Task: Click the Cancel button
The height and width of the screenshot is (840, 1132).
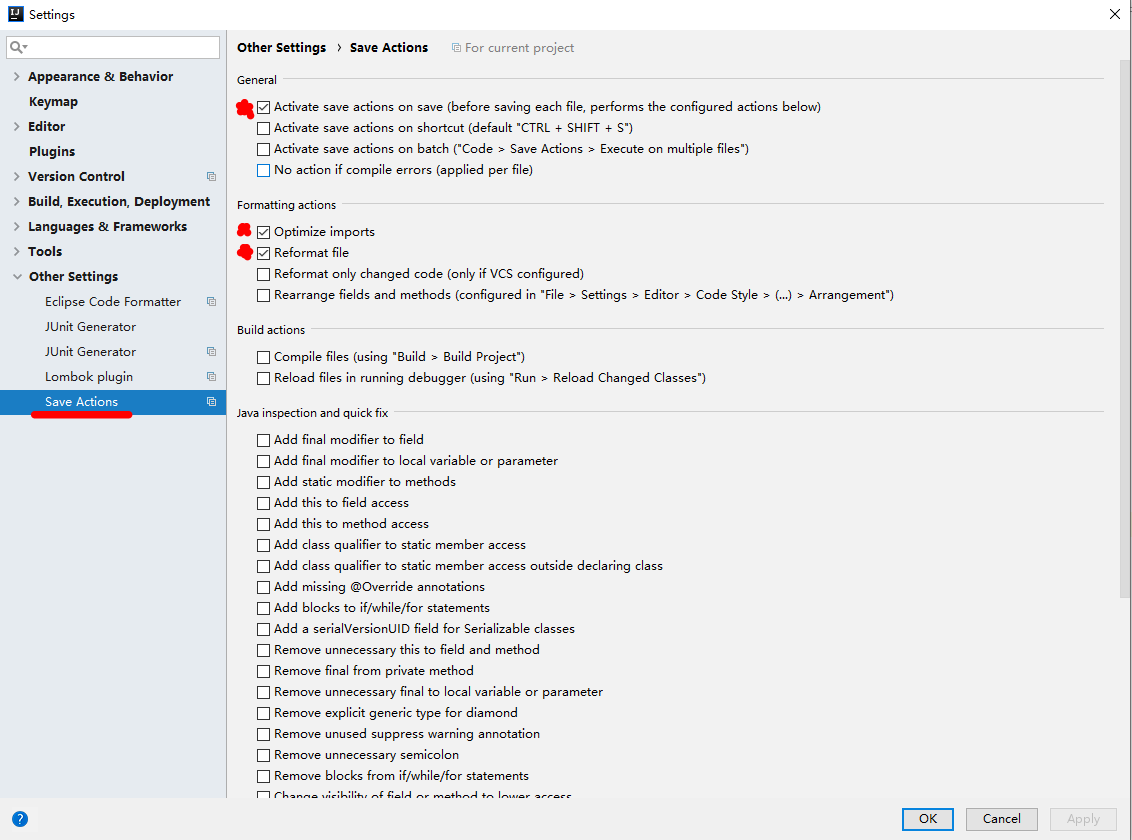Action: coord(1001,818)
